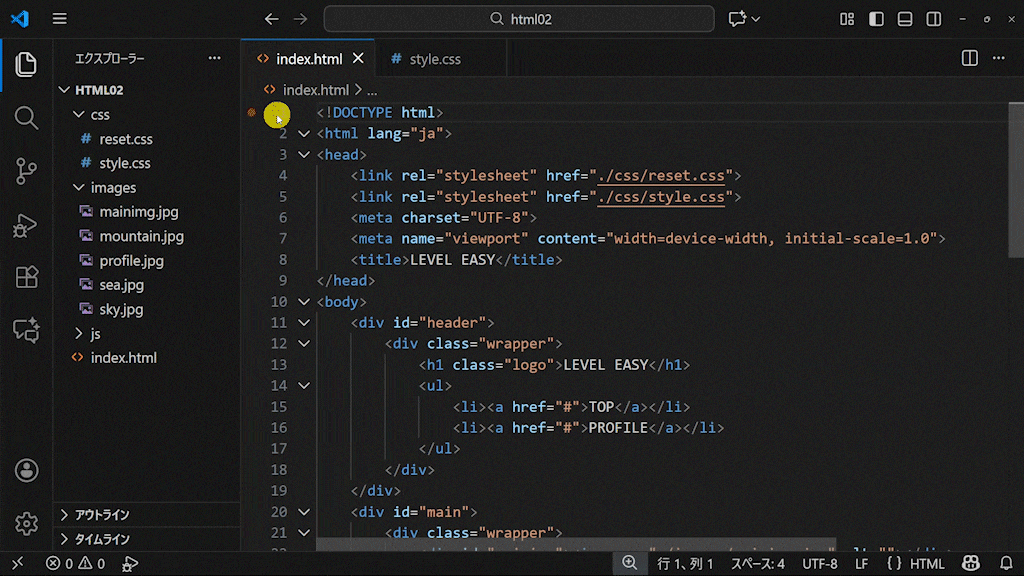The width and height of the screenshot is (1024, 576).
Task: Expand the js folder
Action: (x=95, y=334)
